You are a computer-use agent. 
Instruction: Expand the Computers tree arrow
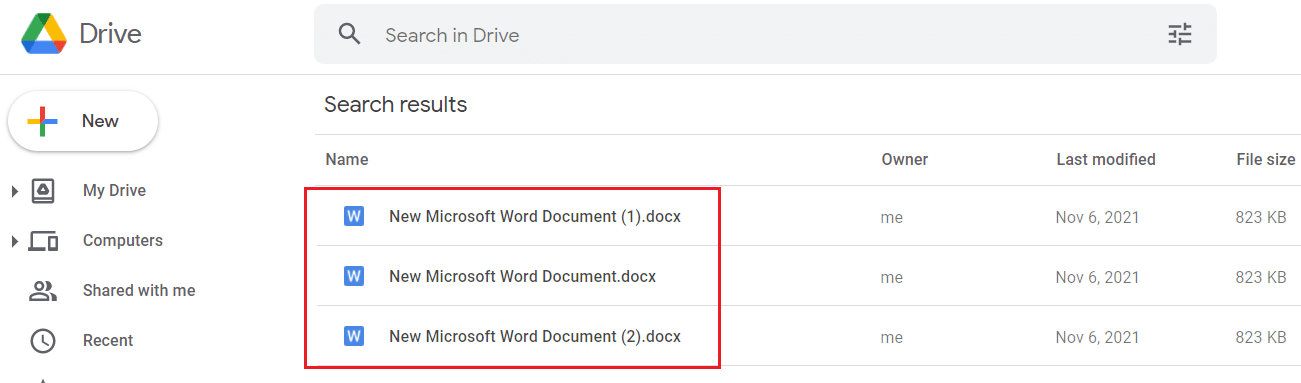tap(15, 241)
